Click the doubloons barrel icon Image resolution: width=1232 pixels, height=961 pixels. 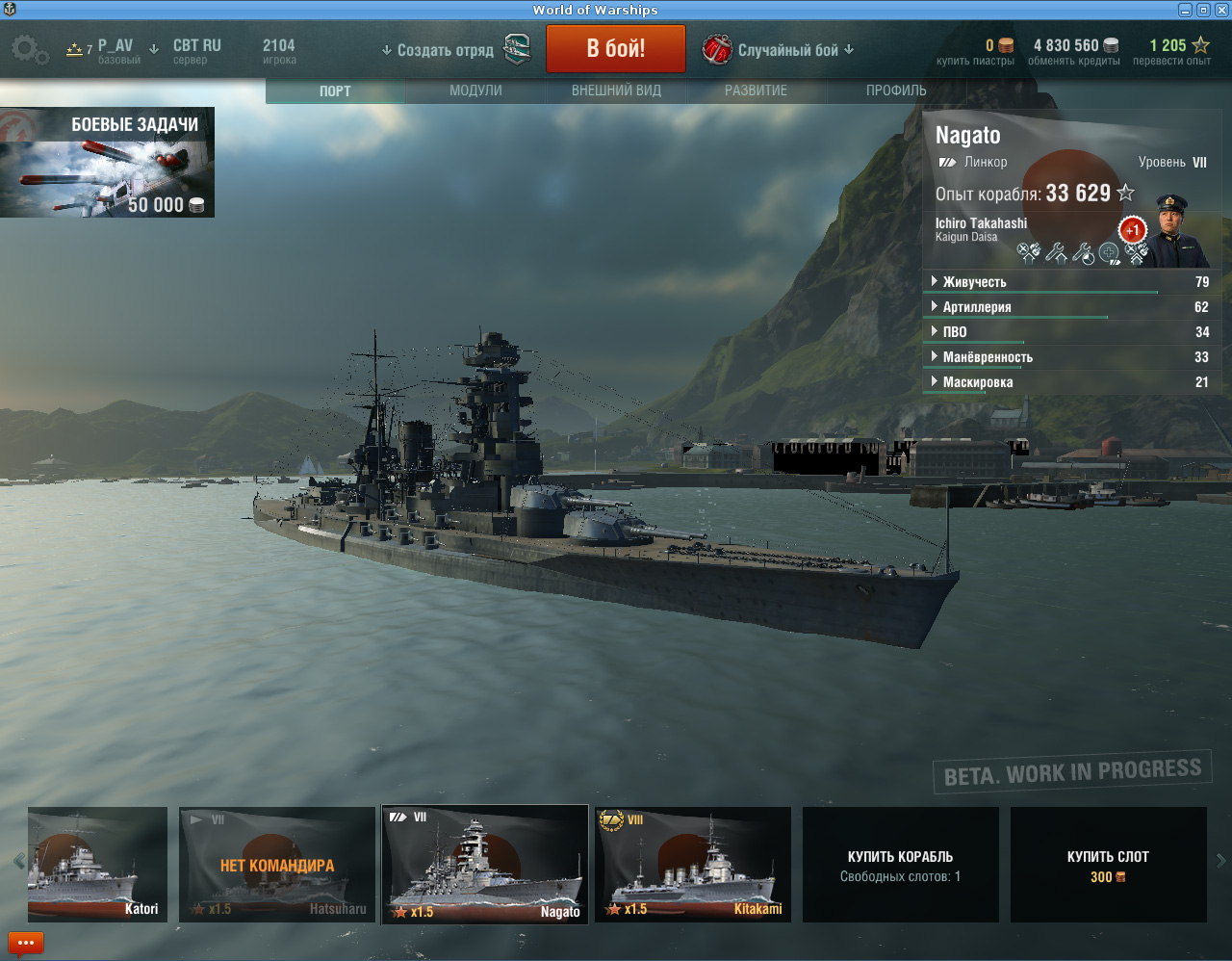point(1006,45)
